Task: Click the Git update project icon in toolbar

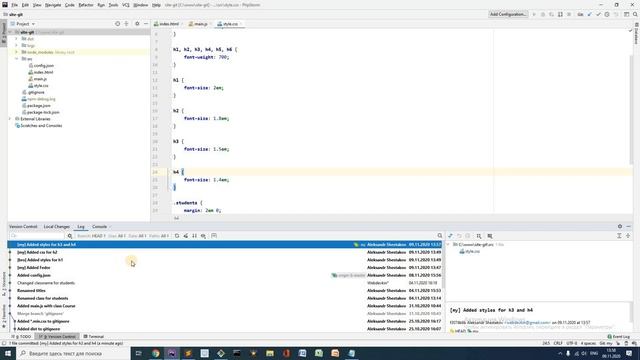Action: (x=589, y=14)
